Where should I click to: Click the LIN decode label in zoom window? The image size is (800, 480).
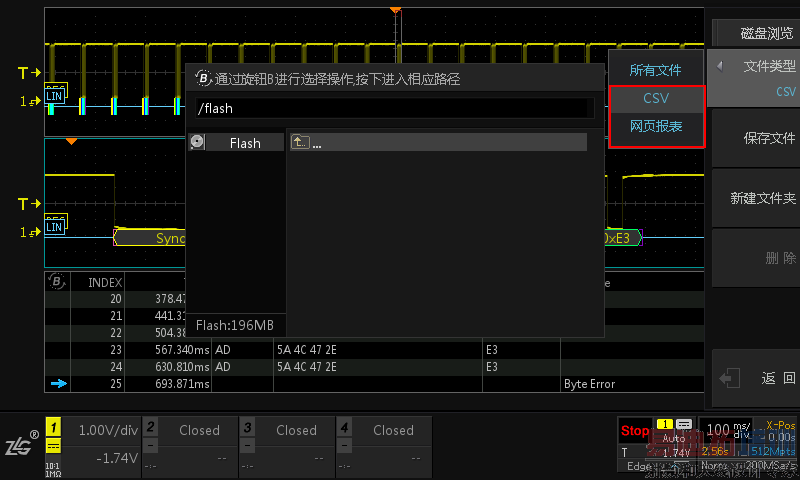click(x=54, y=227)
